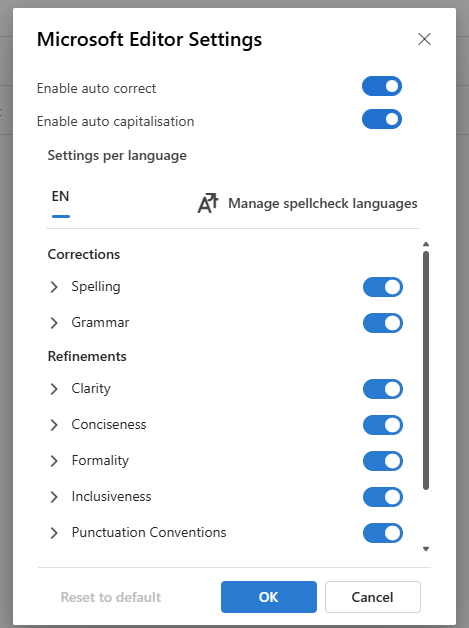Close the Microsoft Editor Settings dialog
This screenshot has width=469, height=628.
pos(424,39)
